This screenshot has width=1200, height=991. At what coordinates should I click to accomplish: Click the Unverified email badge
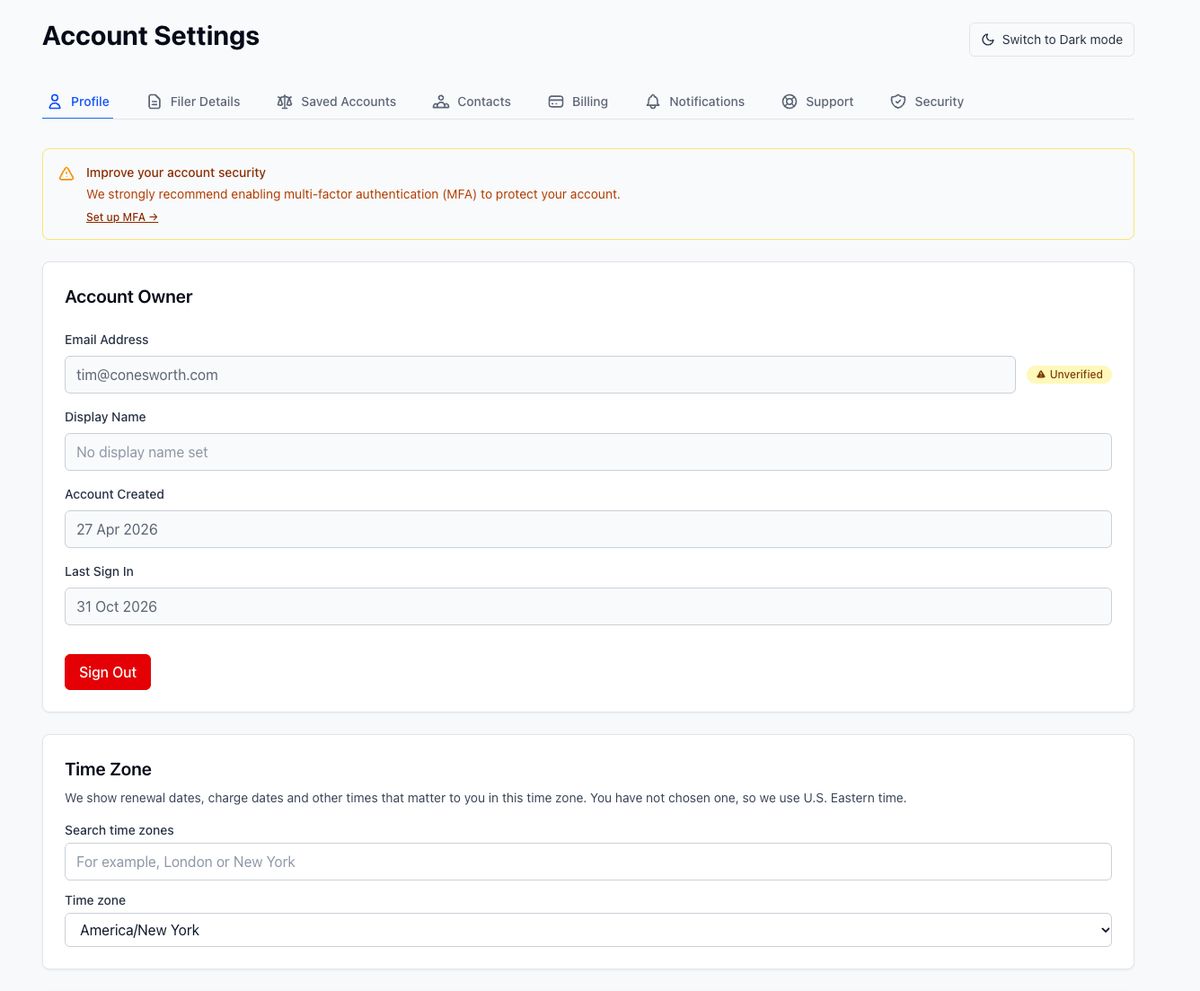tap(1069, 375)
